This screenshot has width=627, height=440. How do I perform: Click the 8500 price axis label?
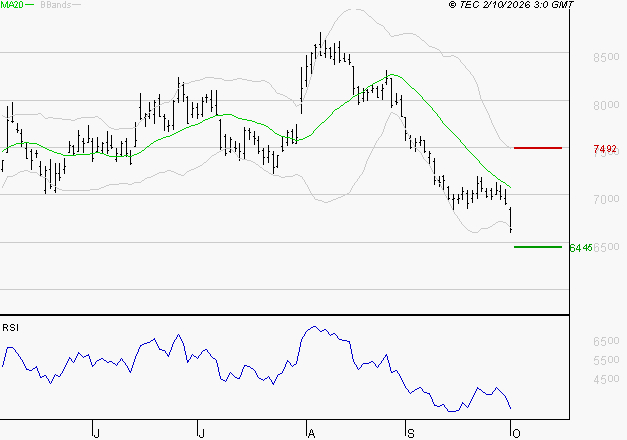click(606, 57)
